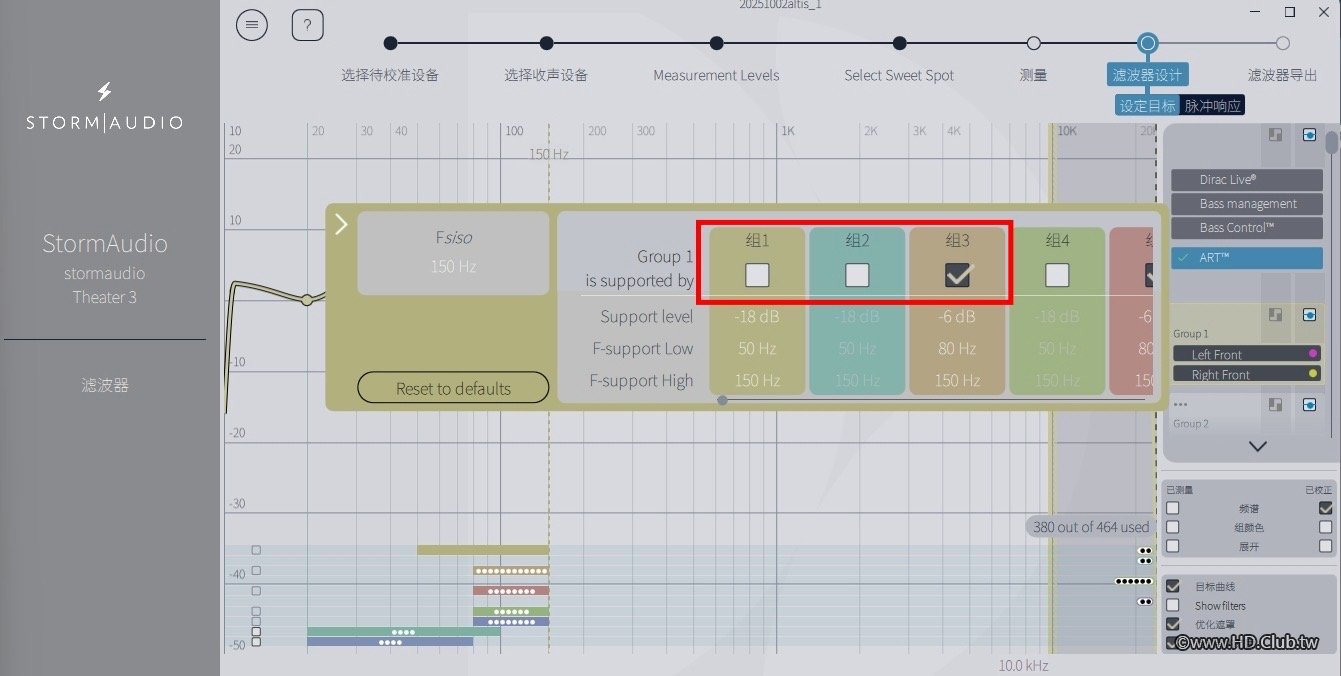This screenshot has height=676, width=1341.
Task: Uncheck the 优化遮罩 checkbox
Action: 1173,624
